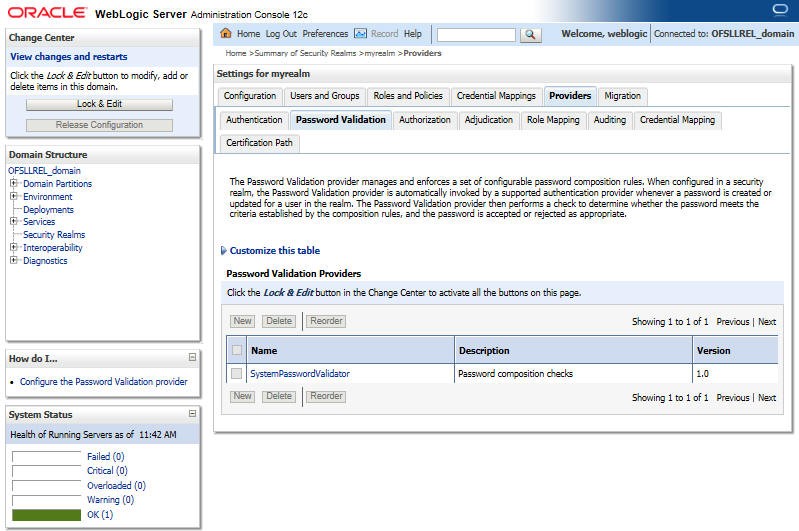The width and height of the screenshot is (799, 531).
Task: Click the Oracle logo
Action: pos(47,13)
